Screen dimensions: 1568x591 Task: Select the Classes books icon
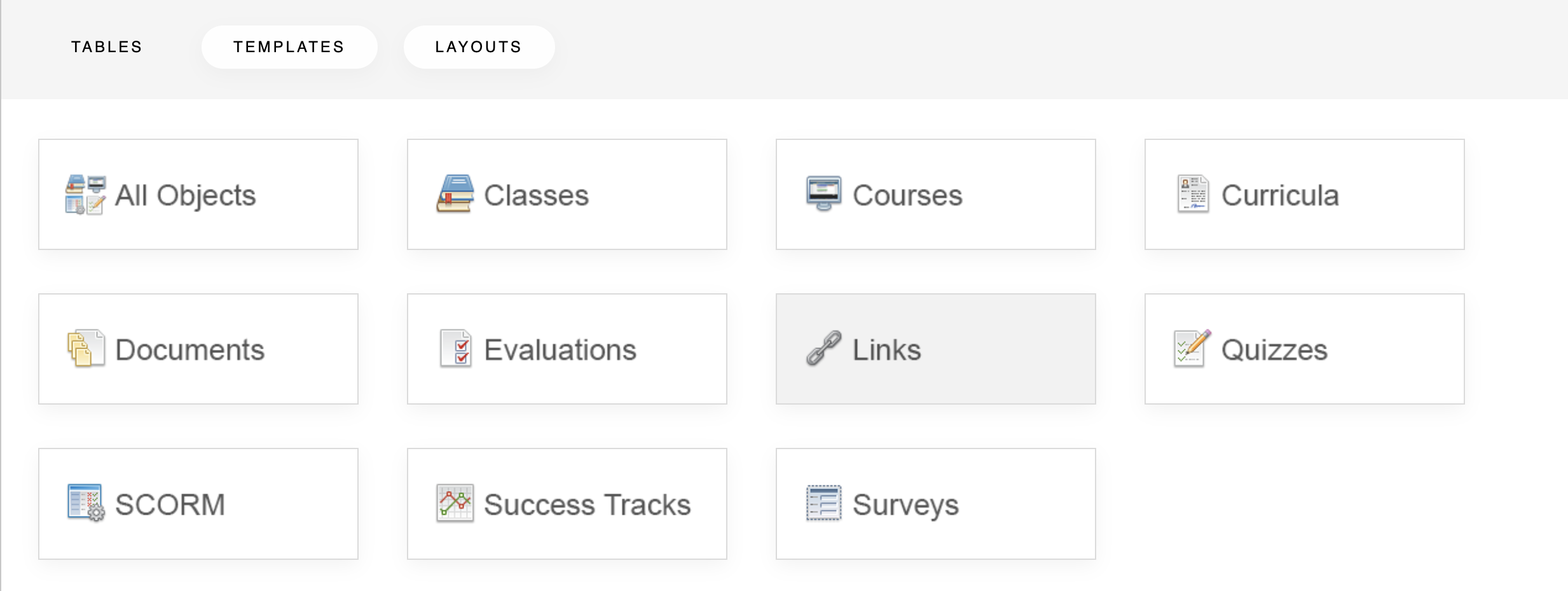(455, 193)
